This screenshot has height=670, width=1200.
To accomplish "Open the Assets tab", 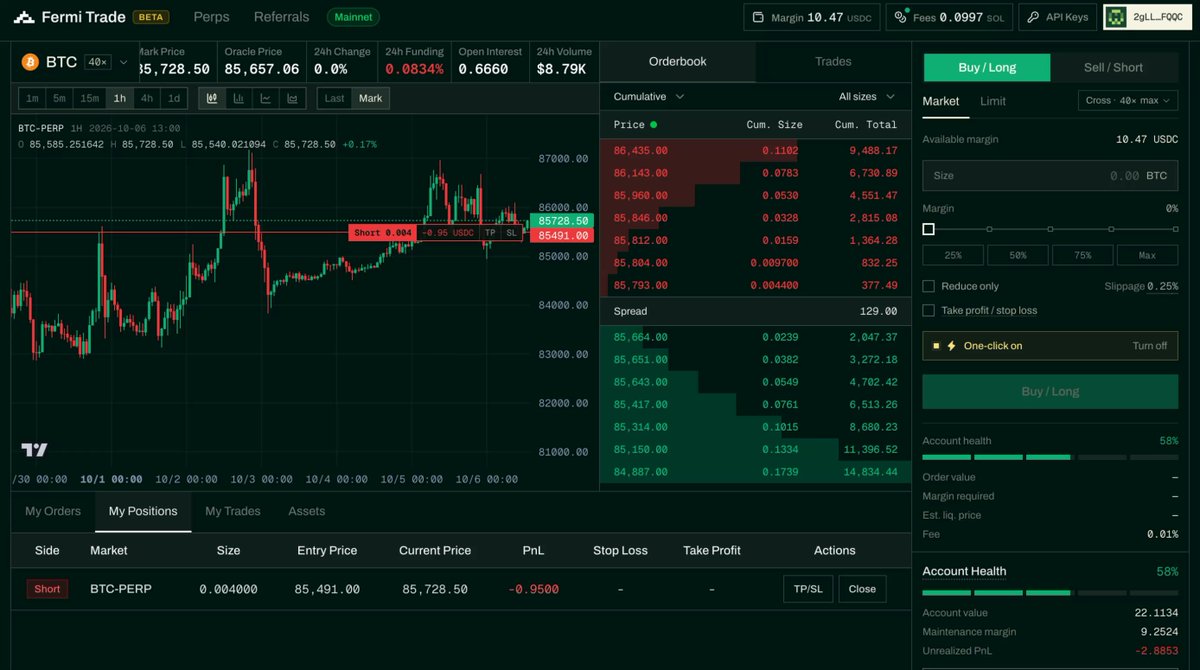I will pos(307,511).
